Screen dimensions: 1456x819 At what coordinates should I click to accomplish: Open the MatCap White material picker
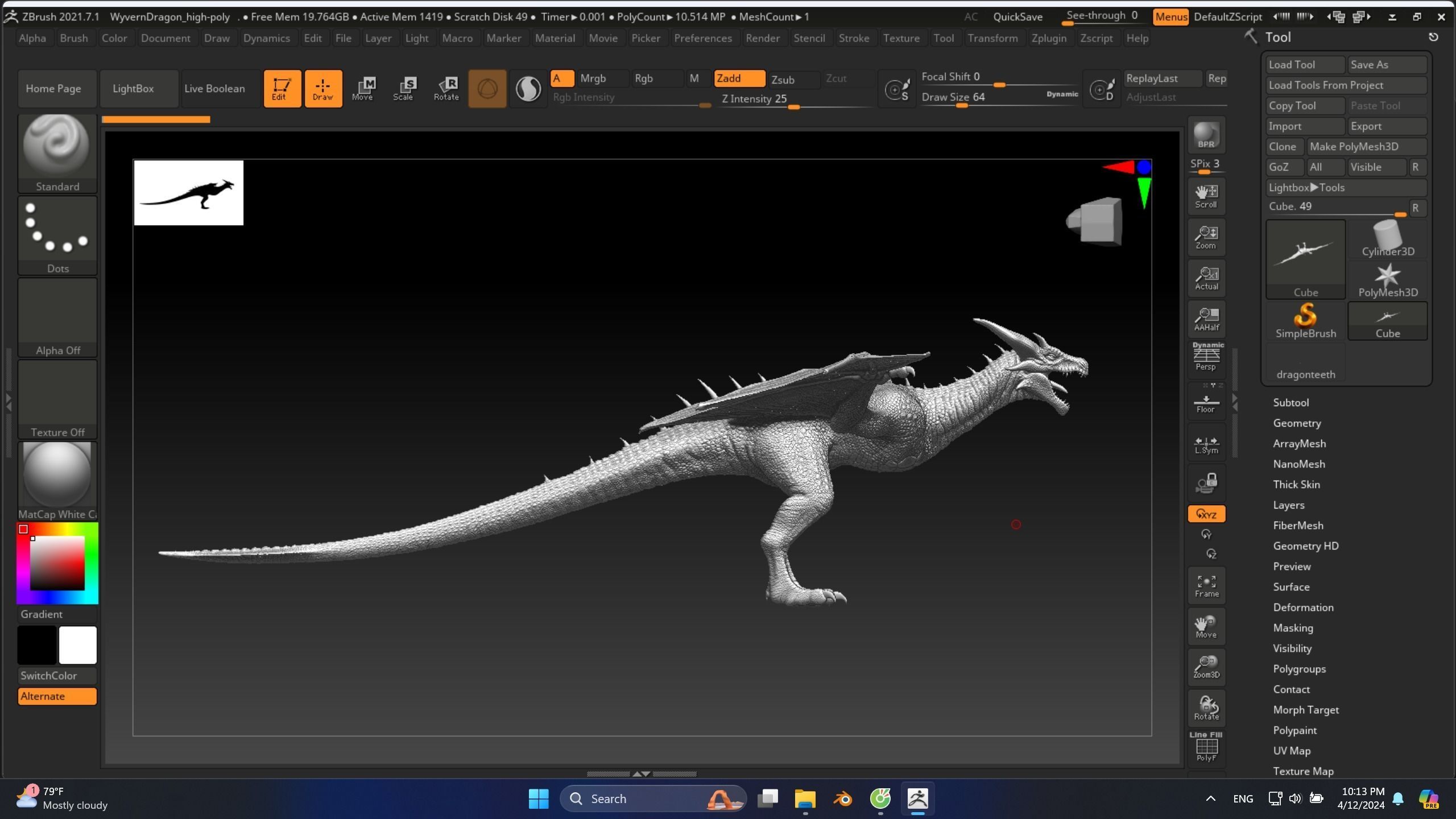pyautogui.click(x=57, y=481)
